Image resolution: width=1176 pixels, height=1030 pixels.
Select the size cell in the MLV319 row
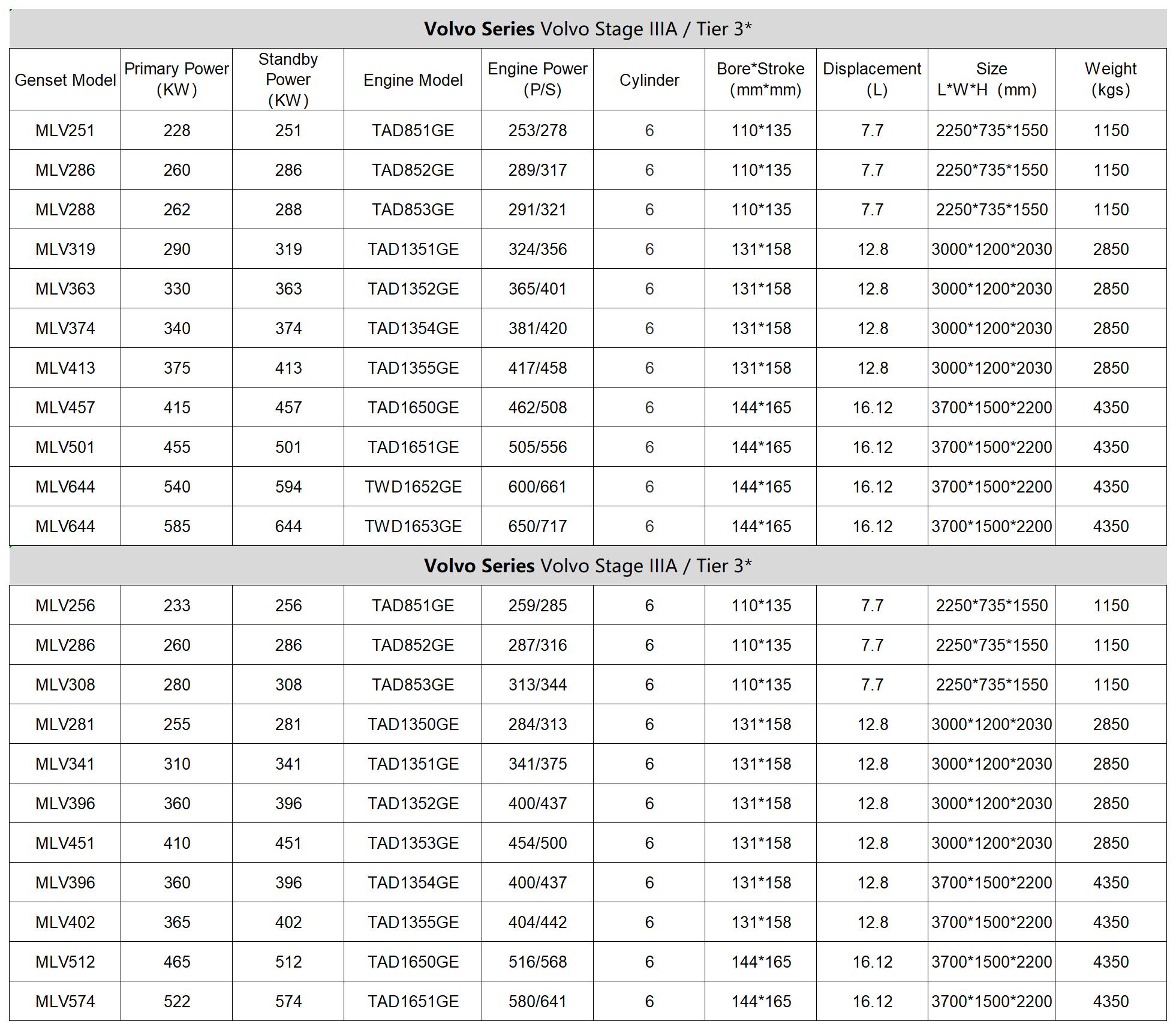coord(991,249)
